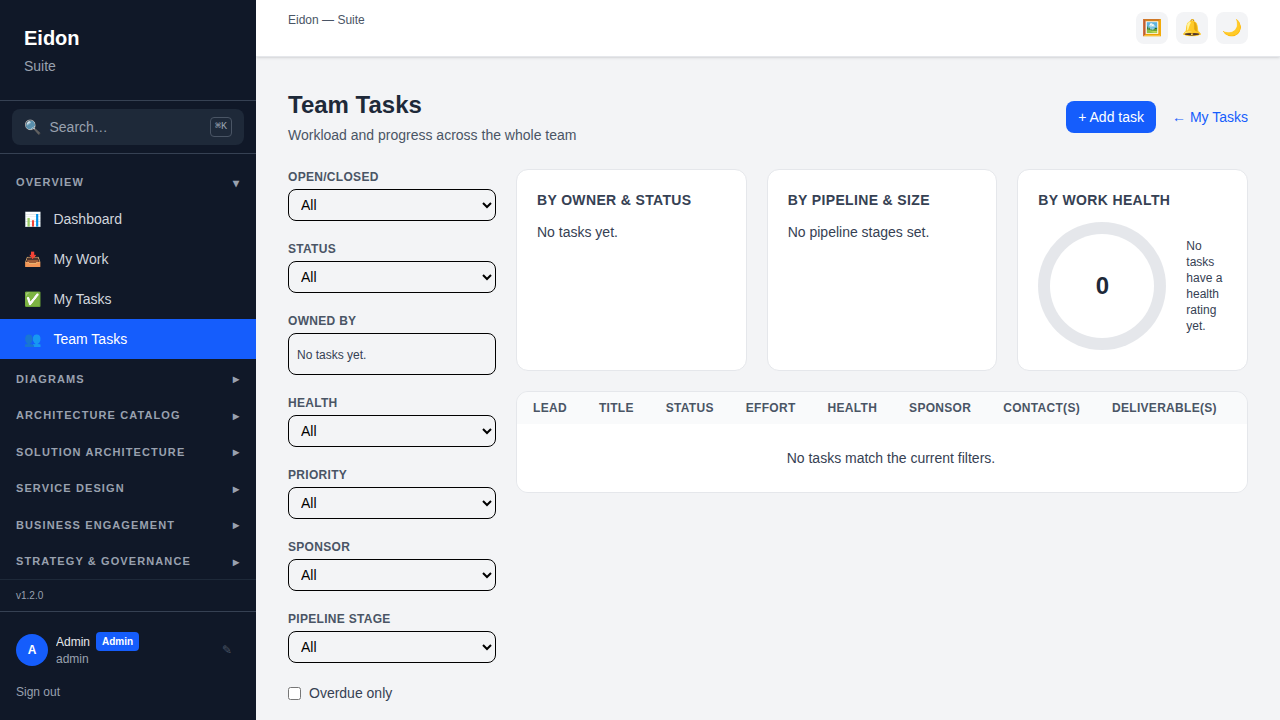Viewport: 1280px width, 720px height.
Task: Click the v1.2.0 version label
Action: pos(30,595)
